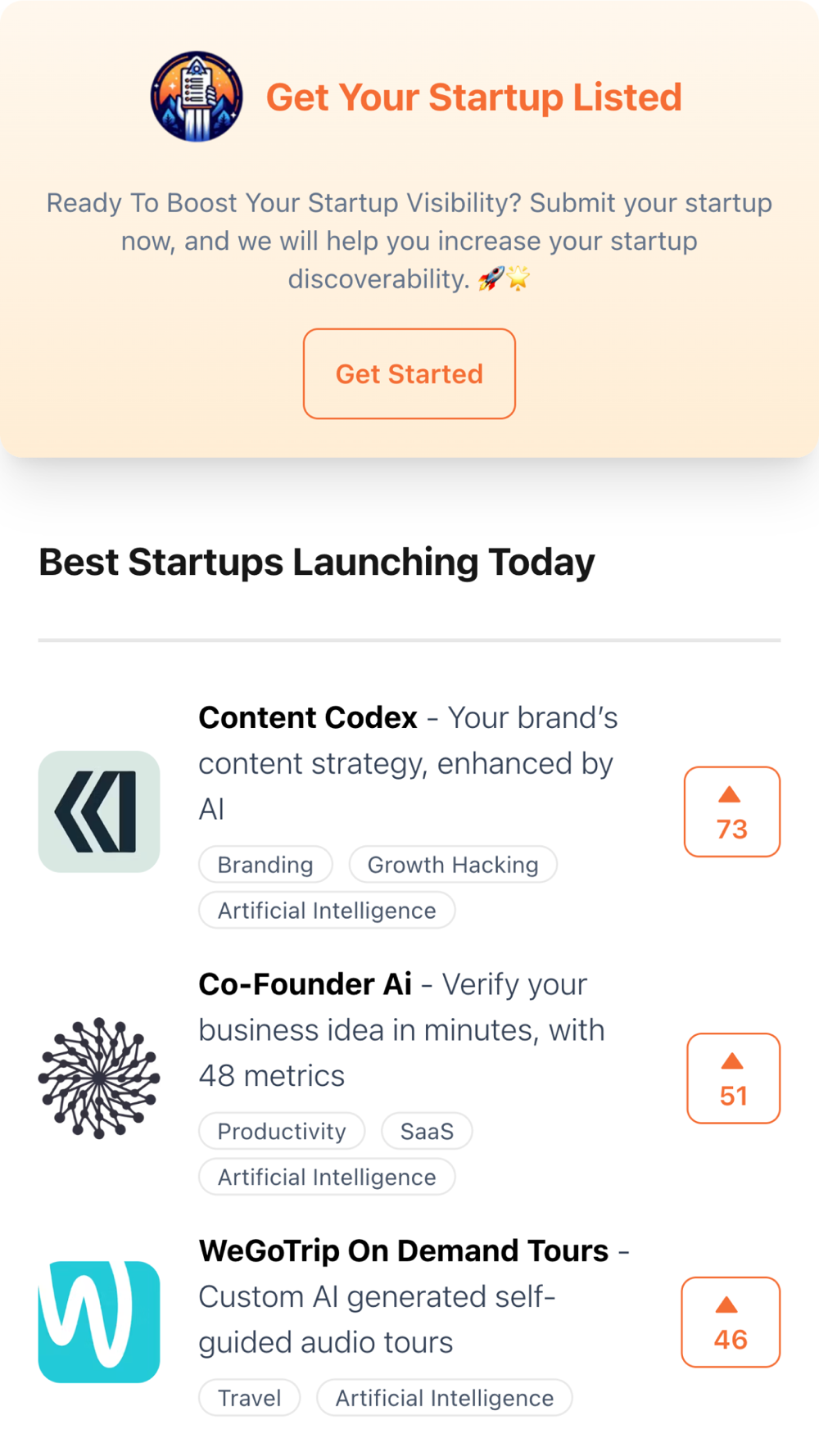This screenshot has height=1456, width=819.
Task: Select the Travel tag
Action: click(x=249, y=1398)
